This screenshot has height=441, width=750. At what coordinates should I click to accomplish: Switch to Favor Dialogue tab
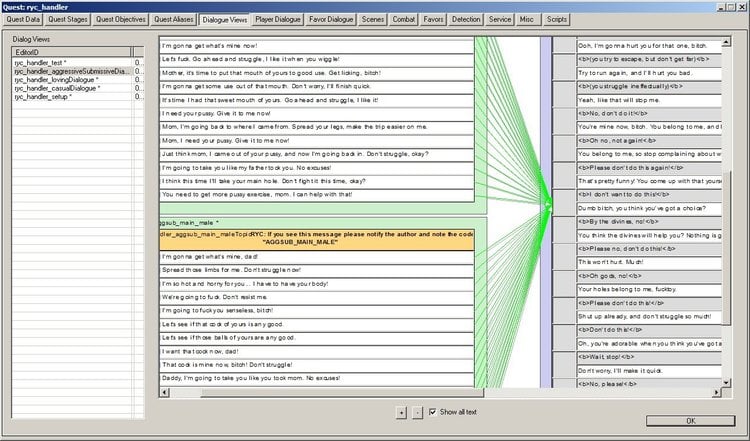click(x=331, y=20)
